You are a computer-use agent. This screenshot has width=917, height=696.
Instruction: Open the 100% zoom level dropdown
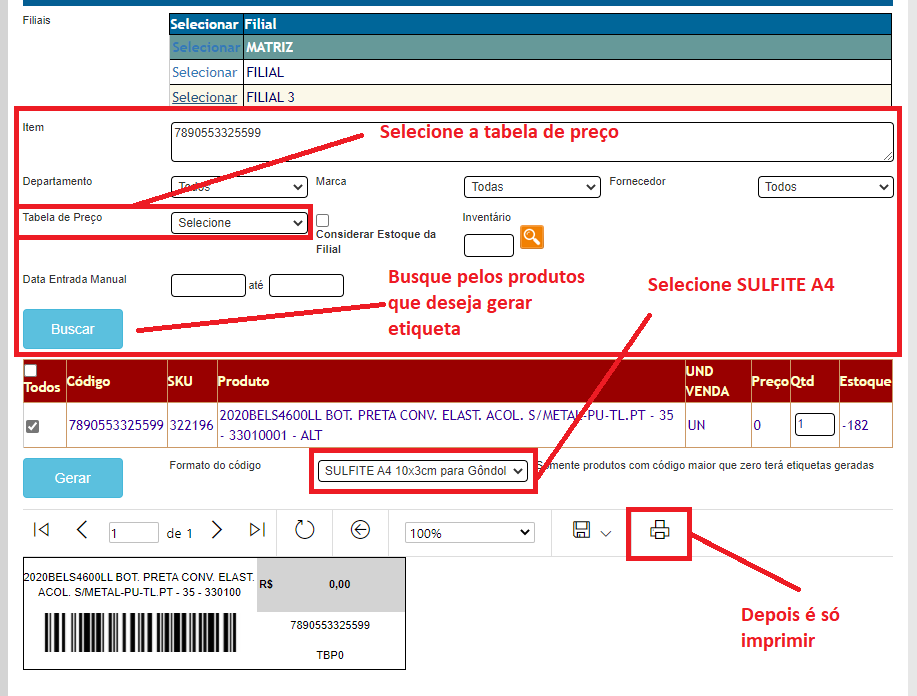[x=470, y=533]
